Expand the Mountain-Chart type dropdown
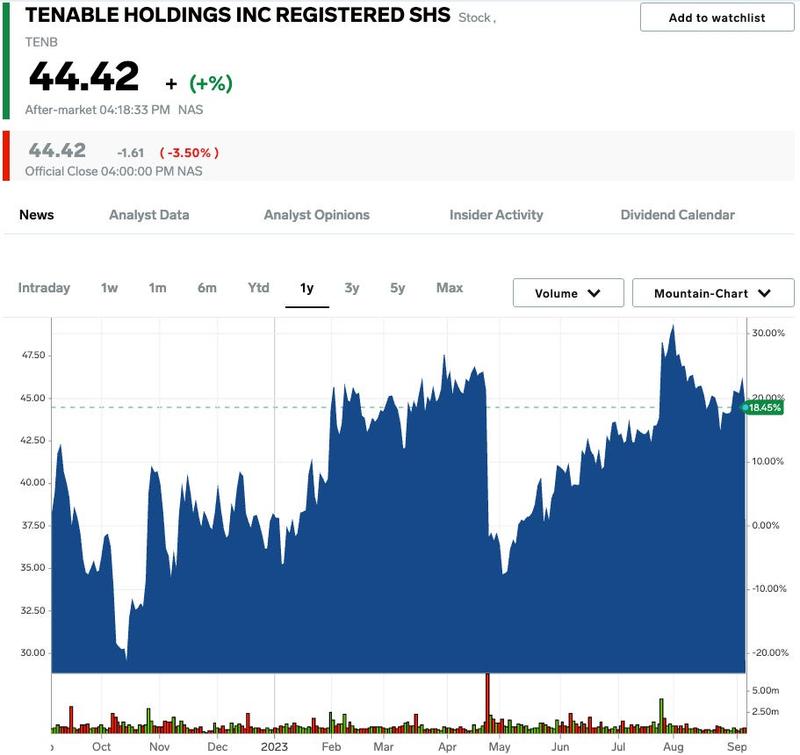800x755 pixels. [713, 293]
